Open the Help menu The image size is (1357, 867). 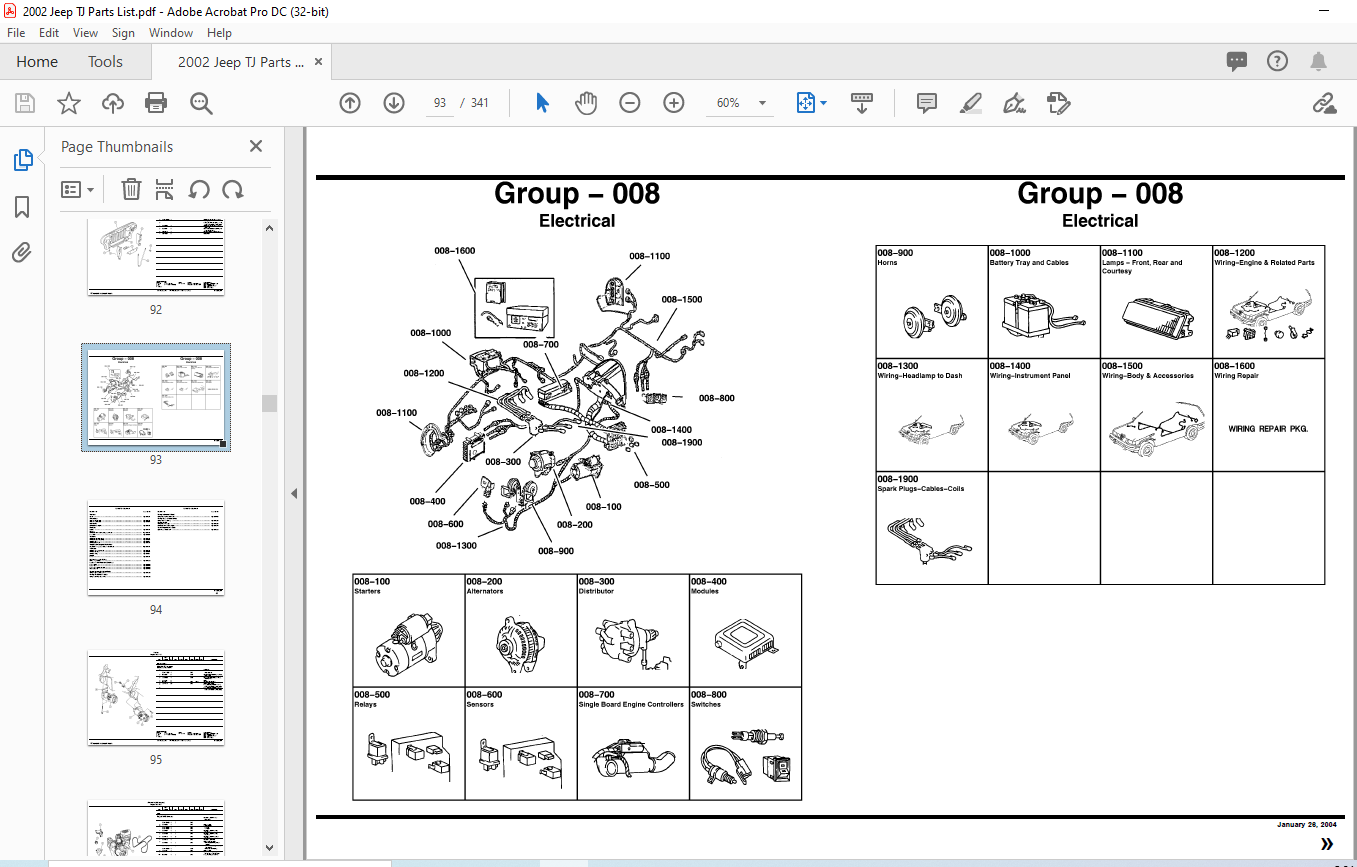(x=219, y=33)
